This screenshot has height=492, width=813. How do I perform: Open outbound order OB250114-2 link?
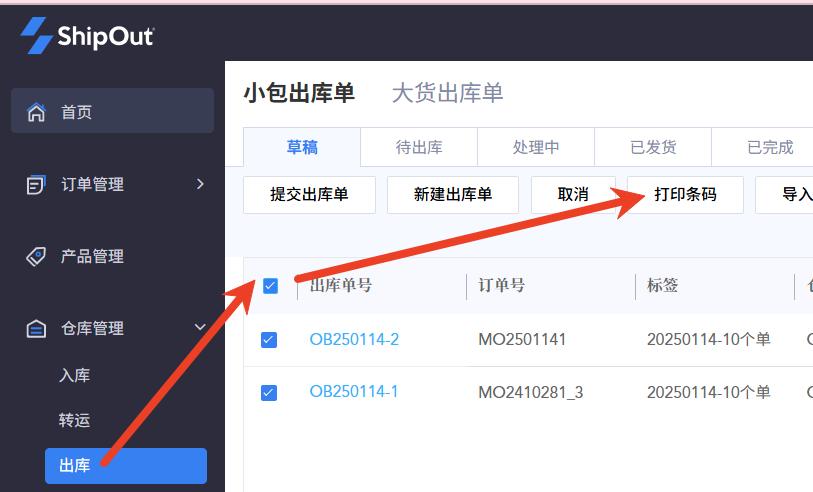pyautogui.click(x=354, y=340)
